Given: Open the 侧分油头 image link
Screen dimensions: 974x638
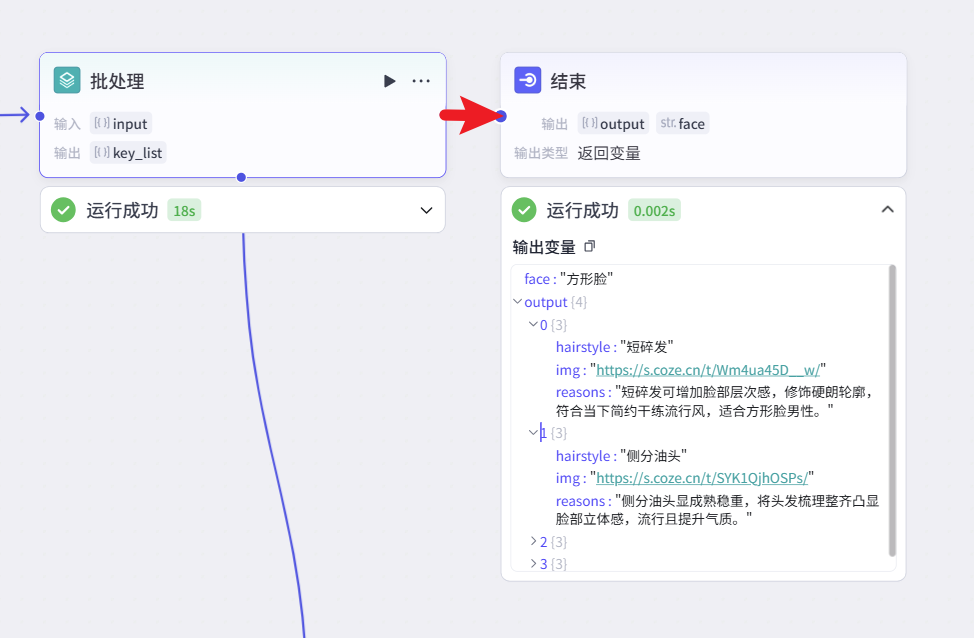Looking at the screenshot, I should click(x=701, y=477).
